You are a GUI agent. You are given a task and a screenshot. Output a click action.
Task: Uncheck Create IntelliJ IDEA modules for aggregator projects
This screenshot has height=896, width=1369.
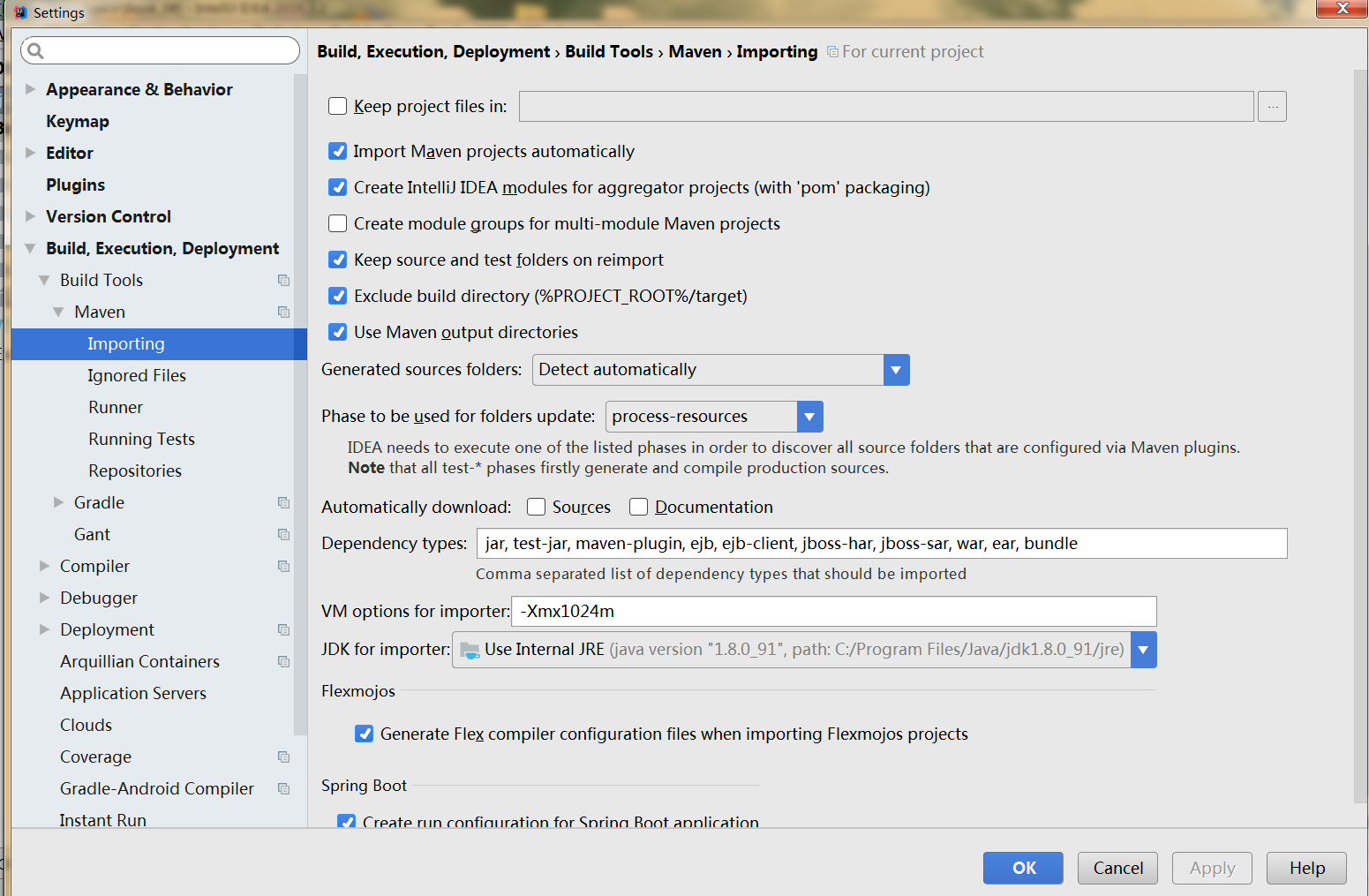point(337,187)
